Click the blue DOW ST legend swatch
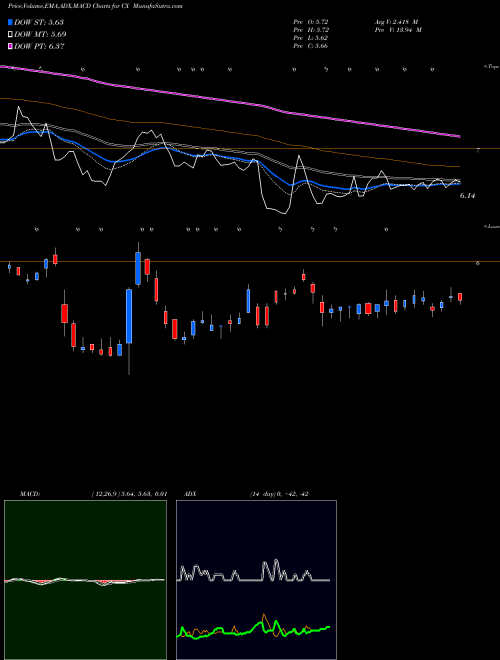The height and width of the screenshot is (660, 500). pos(10,22)
